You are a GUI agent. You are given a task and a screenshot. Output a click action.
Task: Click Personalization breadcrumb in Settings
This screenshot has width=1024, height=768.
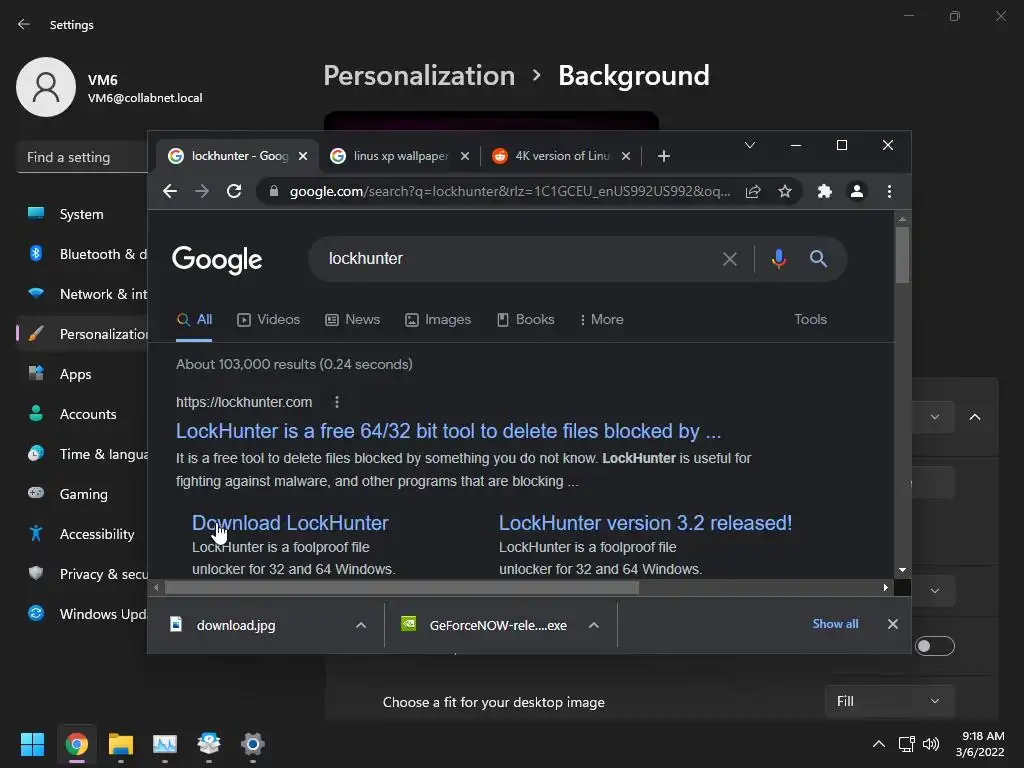pyautogui.click(x=419, y=76)
